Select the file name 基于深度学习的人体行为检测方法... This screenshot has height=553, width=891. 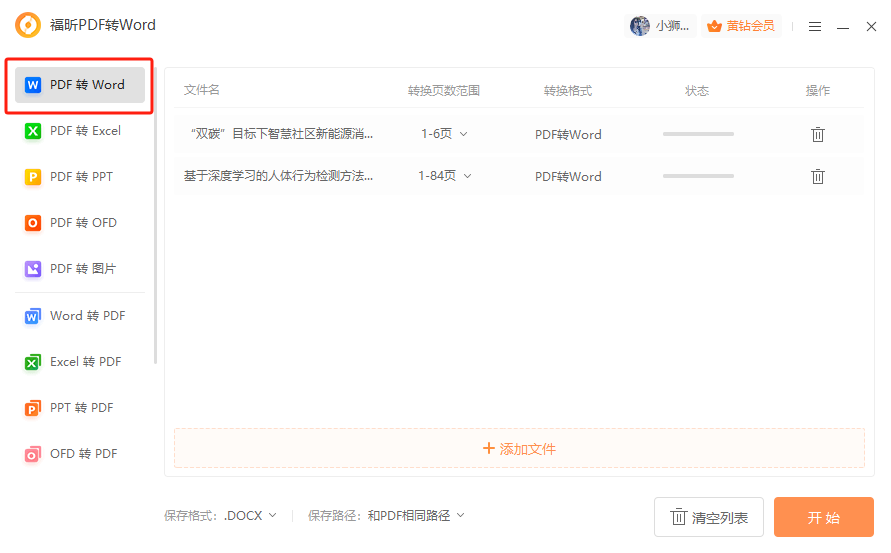(278, 176)
